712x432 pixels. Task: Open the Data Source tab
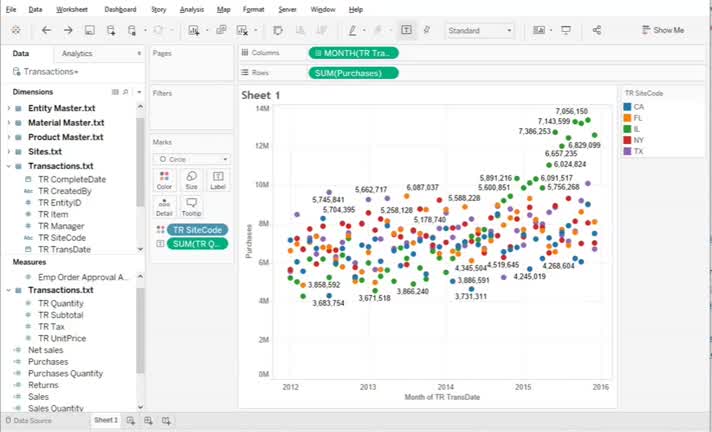(x=28, y=421)
